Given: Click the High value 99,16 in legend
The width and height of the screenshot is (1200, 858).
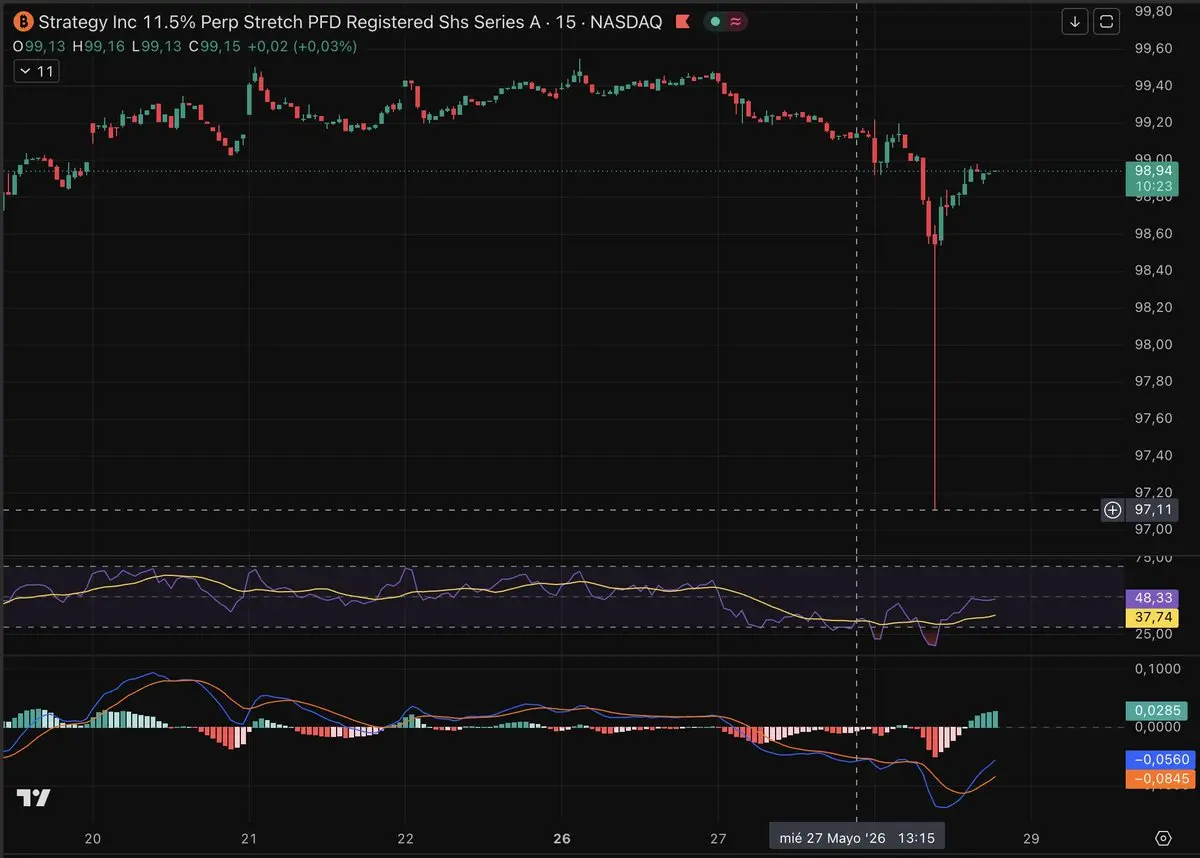Looking at the screenshot, I should (x=105, y=46).
